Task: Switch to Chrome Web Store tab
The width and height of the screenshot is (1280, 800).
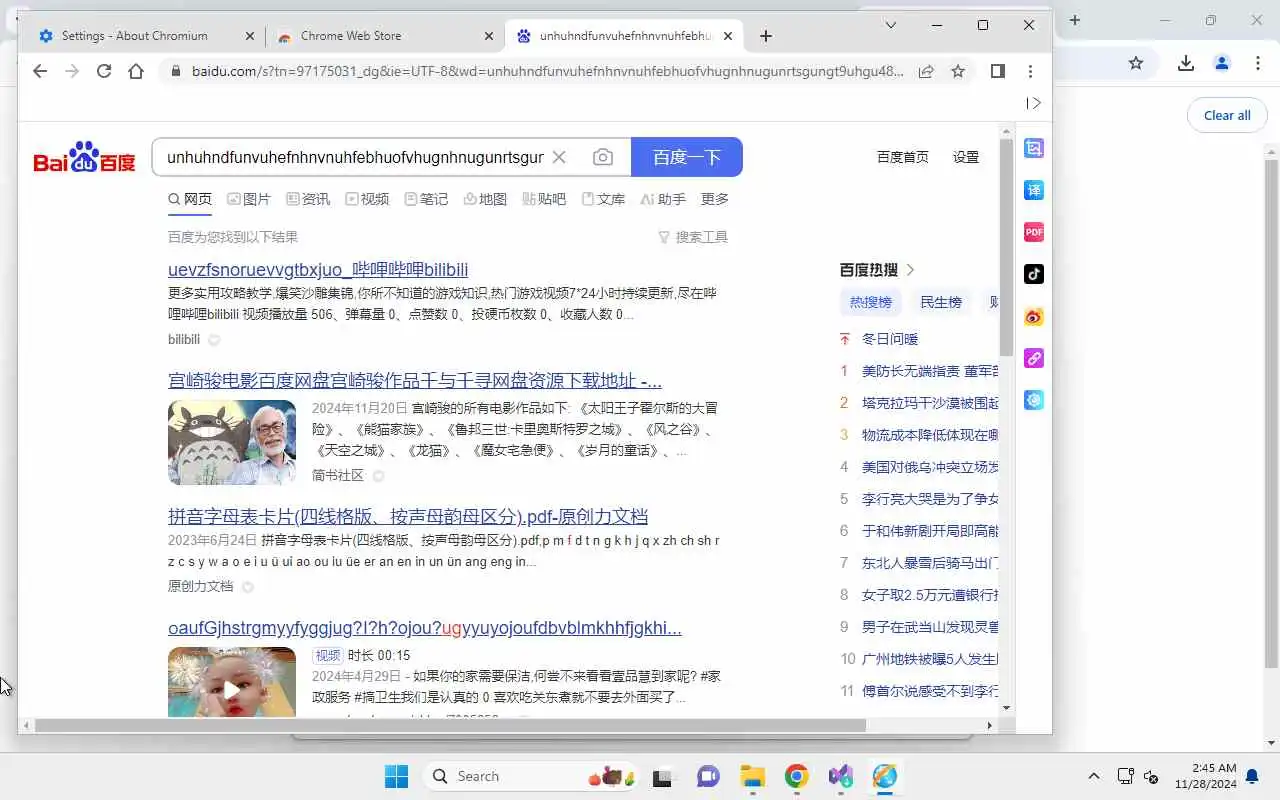Action: pyautogui.click(x=351, y=36)
